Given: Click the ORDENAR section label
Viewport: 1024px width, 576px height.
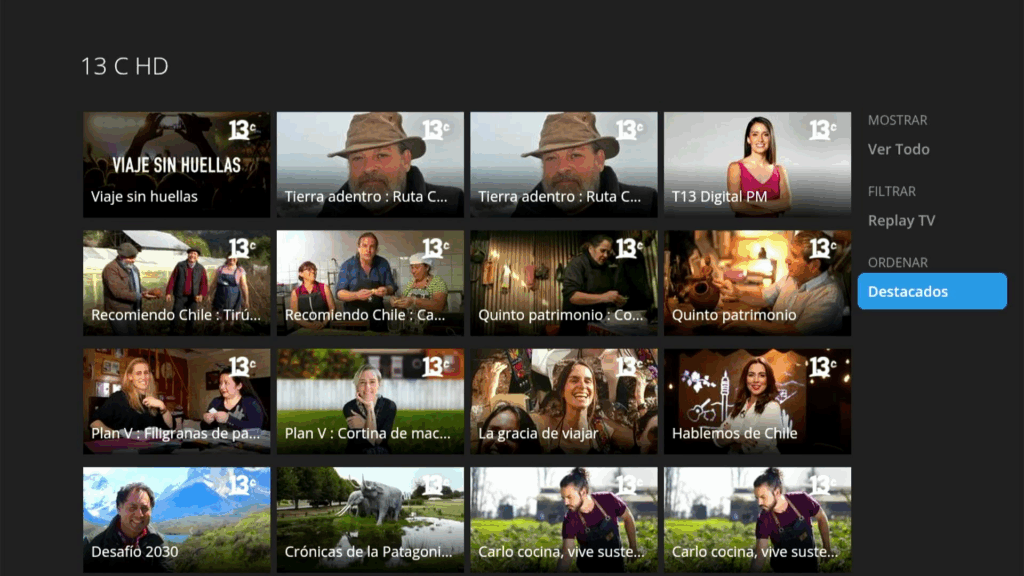Looking at the screenshot, I should tap(897, 263).
